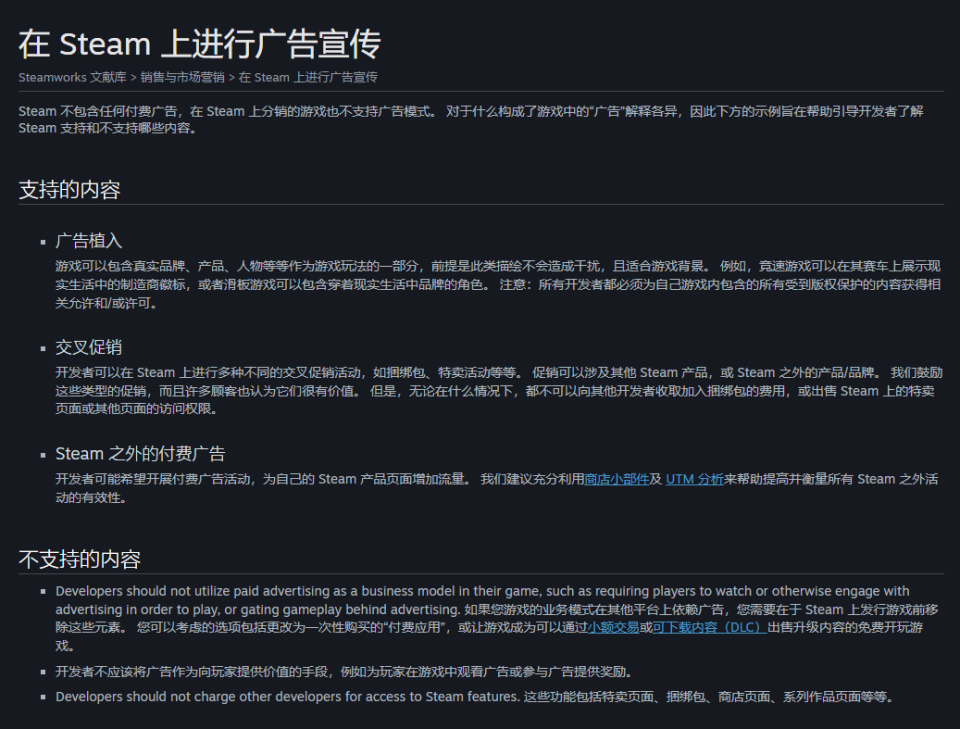The image size is (960, 729).
Task: Click the bullet text 开发者不应该将广告作为向玩家提供价值的手段
Action: coord(343,672)
